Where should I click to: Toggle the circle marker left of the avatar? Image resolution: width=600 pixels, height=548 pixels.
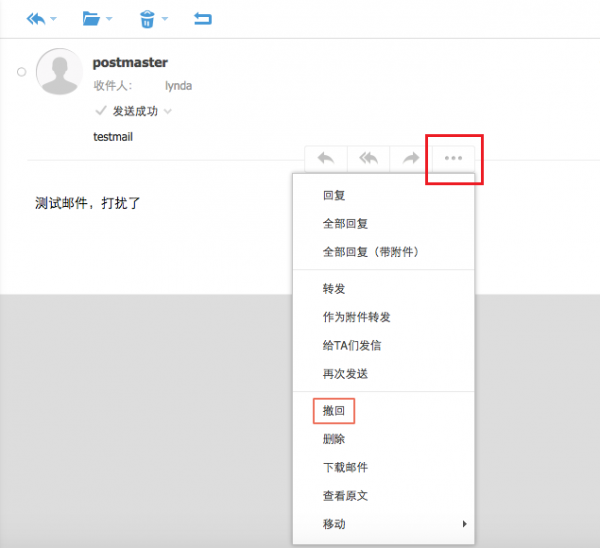point(21,72)
